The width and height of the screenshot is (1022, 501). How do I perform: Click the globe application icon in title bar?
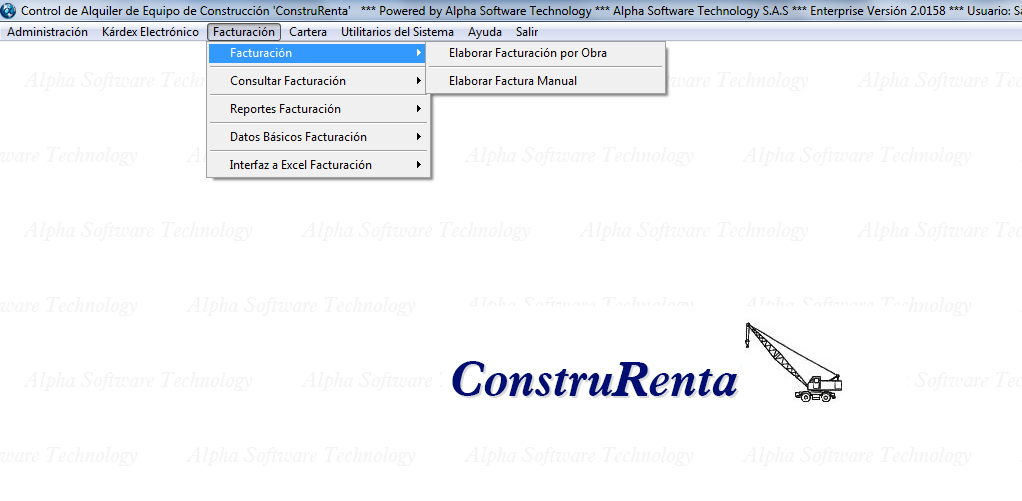[x=9, y=10]
